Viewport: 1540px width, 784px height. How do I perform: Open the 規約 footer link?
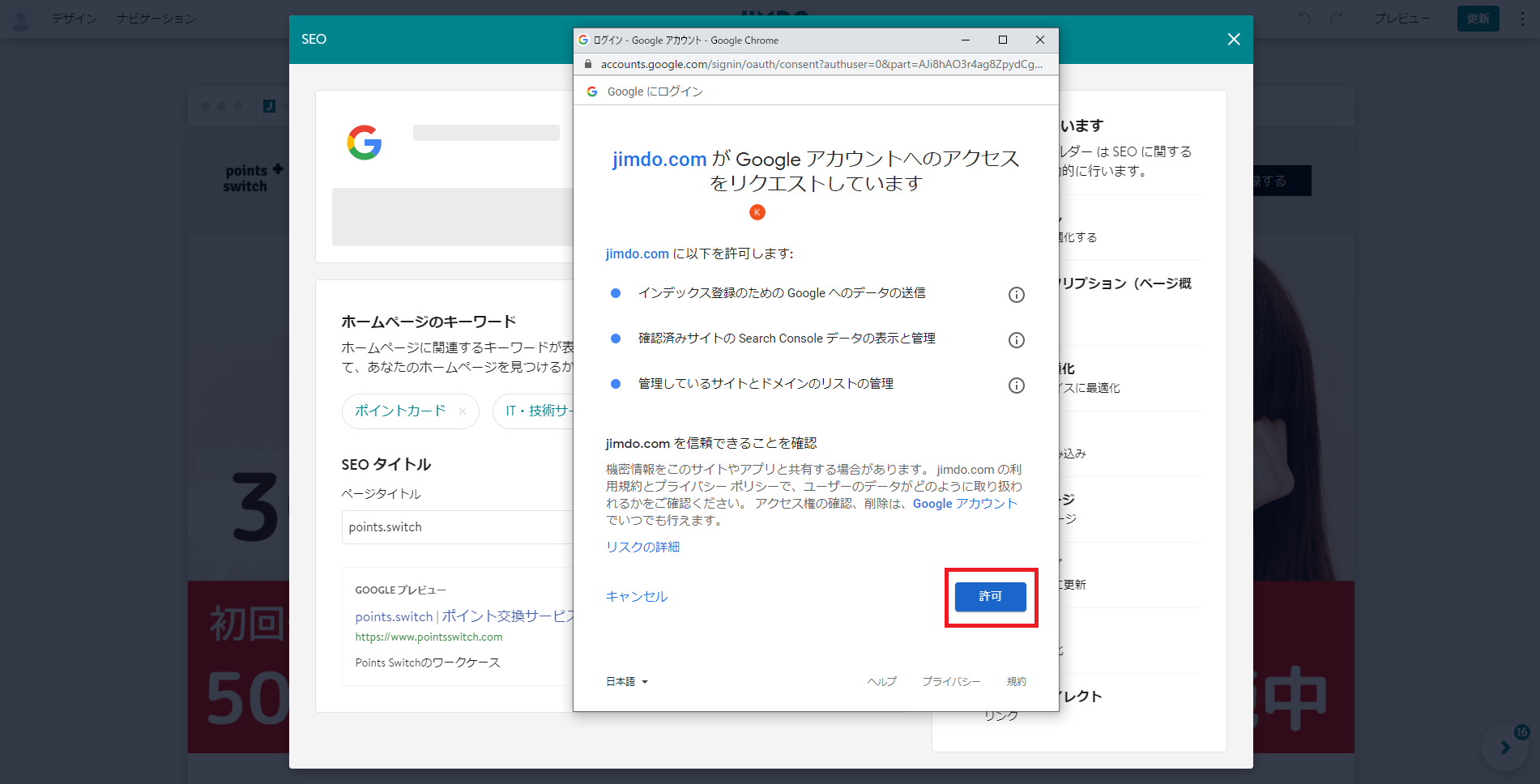coord(1016,682)
